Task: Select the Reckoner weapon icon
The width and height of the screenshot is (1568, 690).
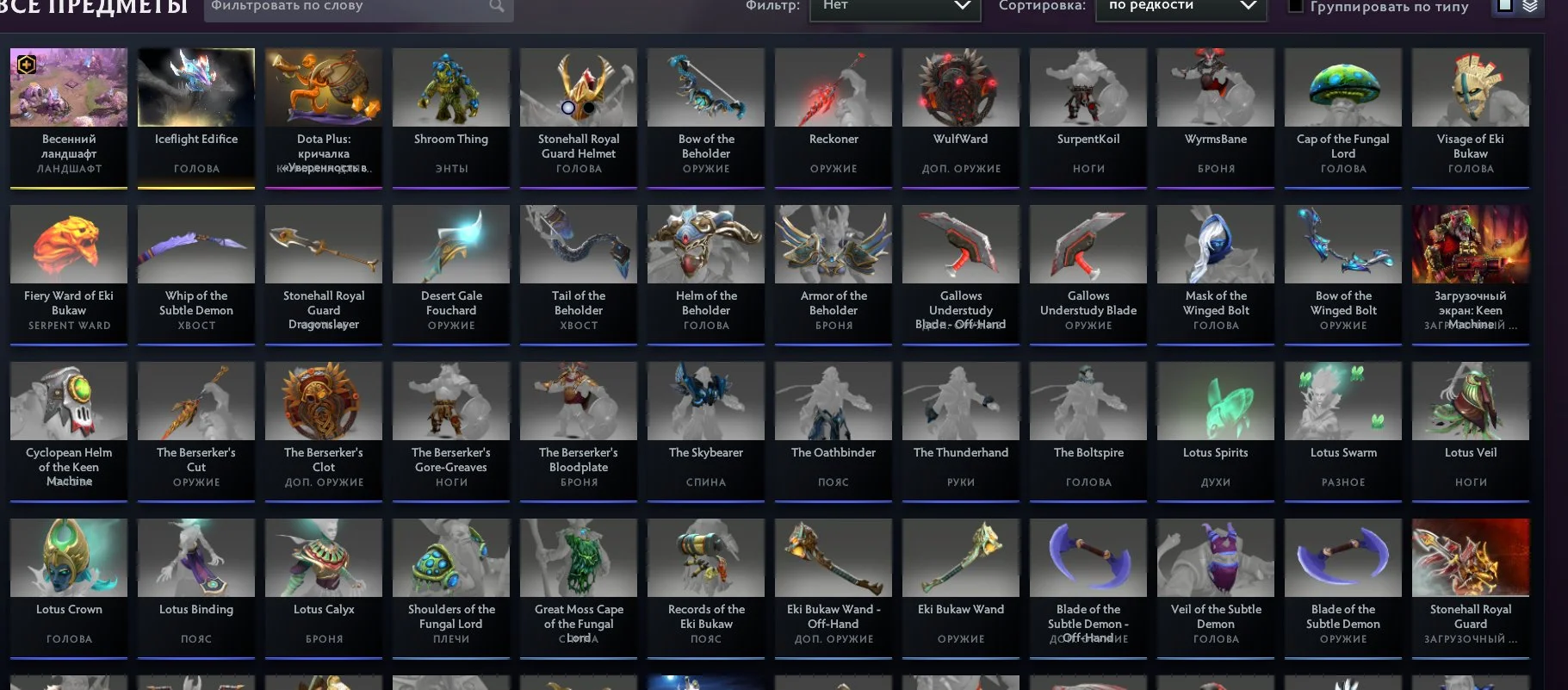Action: 834,88
